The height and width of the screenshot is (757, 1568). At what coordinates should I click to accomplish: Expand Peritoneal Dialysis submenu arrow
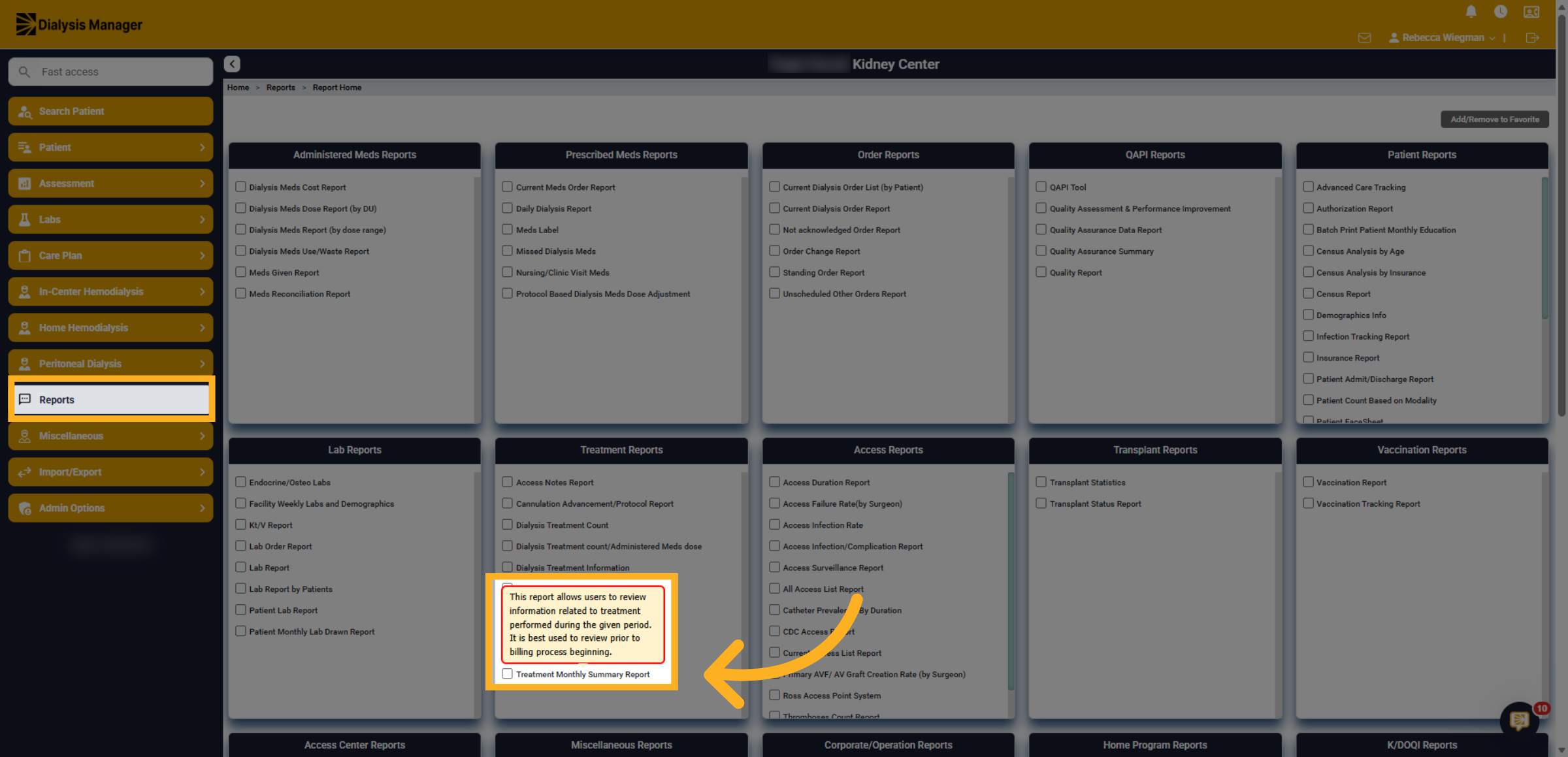tap(202, 364)
